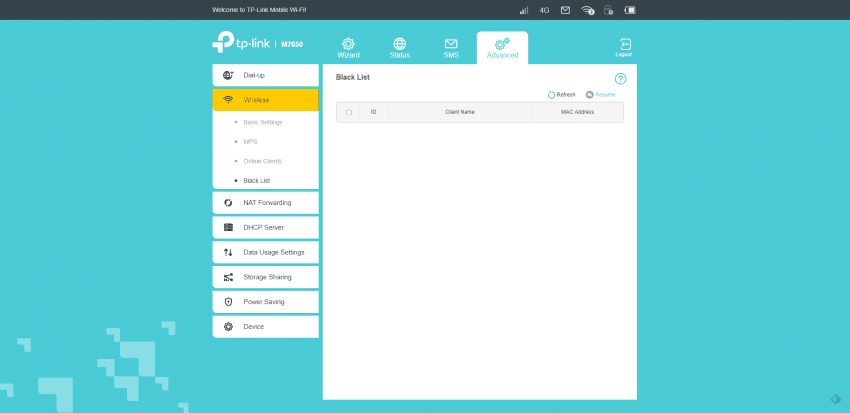The height and width of the screenshot is (413, 850).
Task: Click the Data Usage Settings arrows icon
Action: [228, 252]
